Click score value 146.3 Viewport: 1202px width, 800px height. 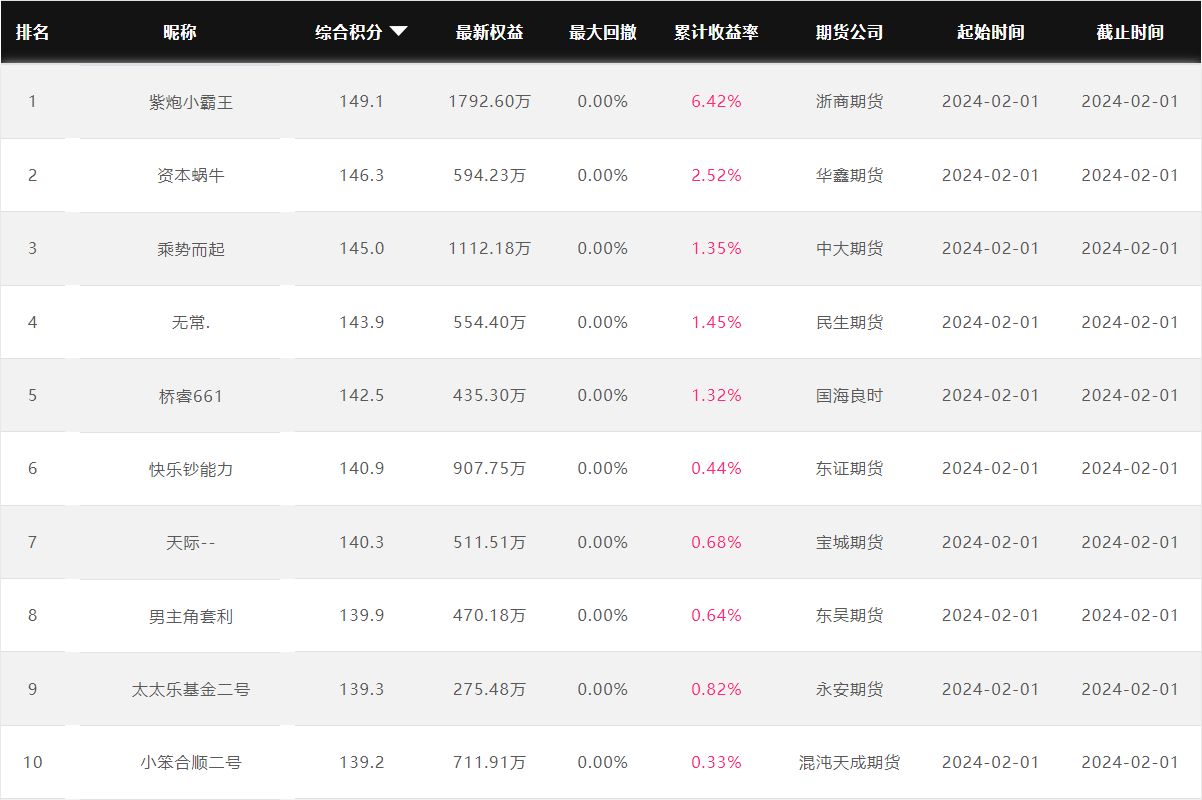[361, 175]
